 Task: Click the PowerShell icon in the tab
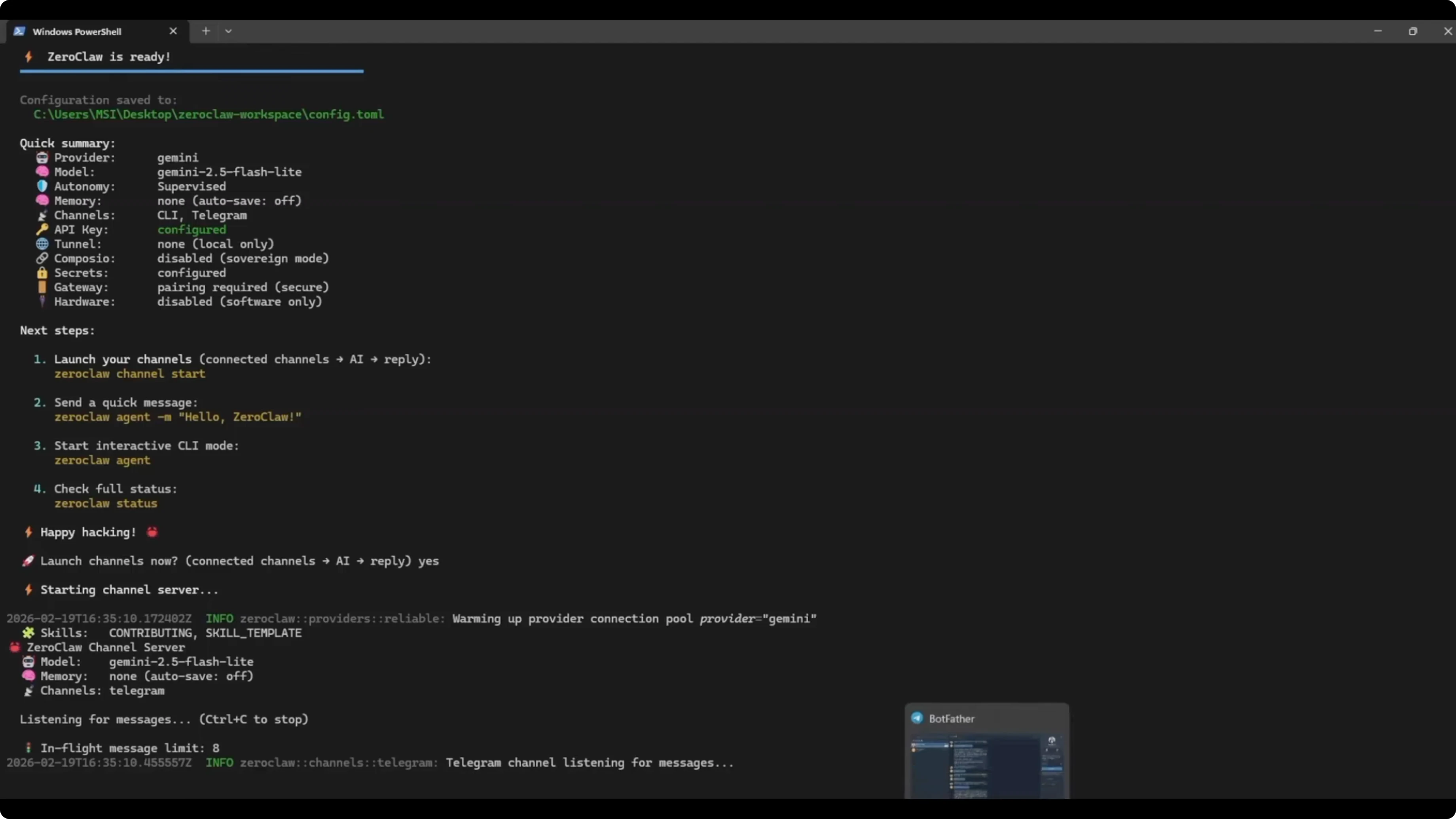coord(19,31)
